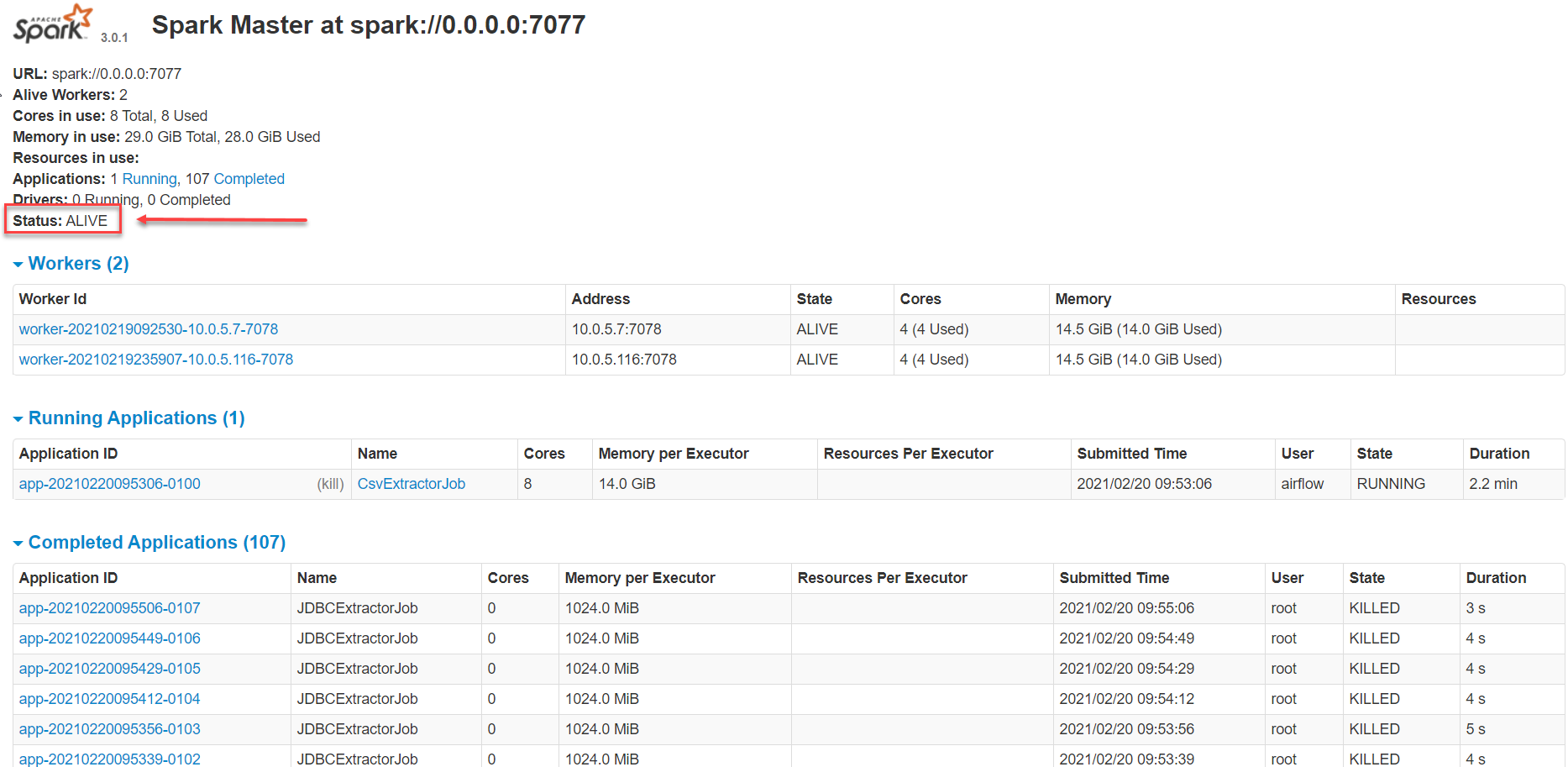Click the Worker Id column header
The width and height of the screenshot is (1568, 767).
[53, 299]
